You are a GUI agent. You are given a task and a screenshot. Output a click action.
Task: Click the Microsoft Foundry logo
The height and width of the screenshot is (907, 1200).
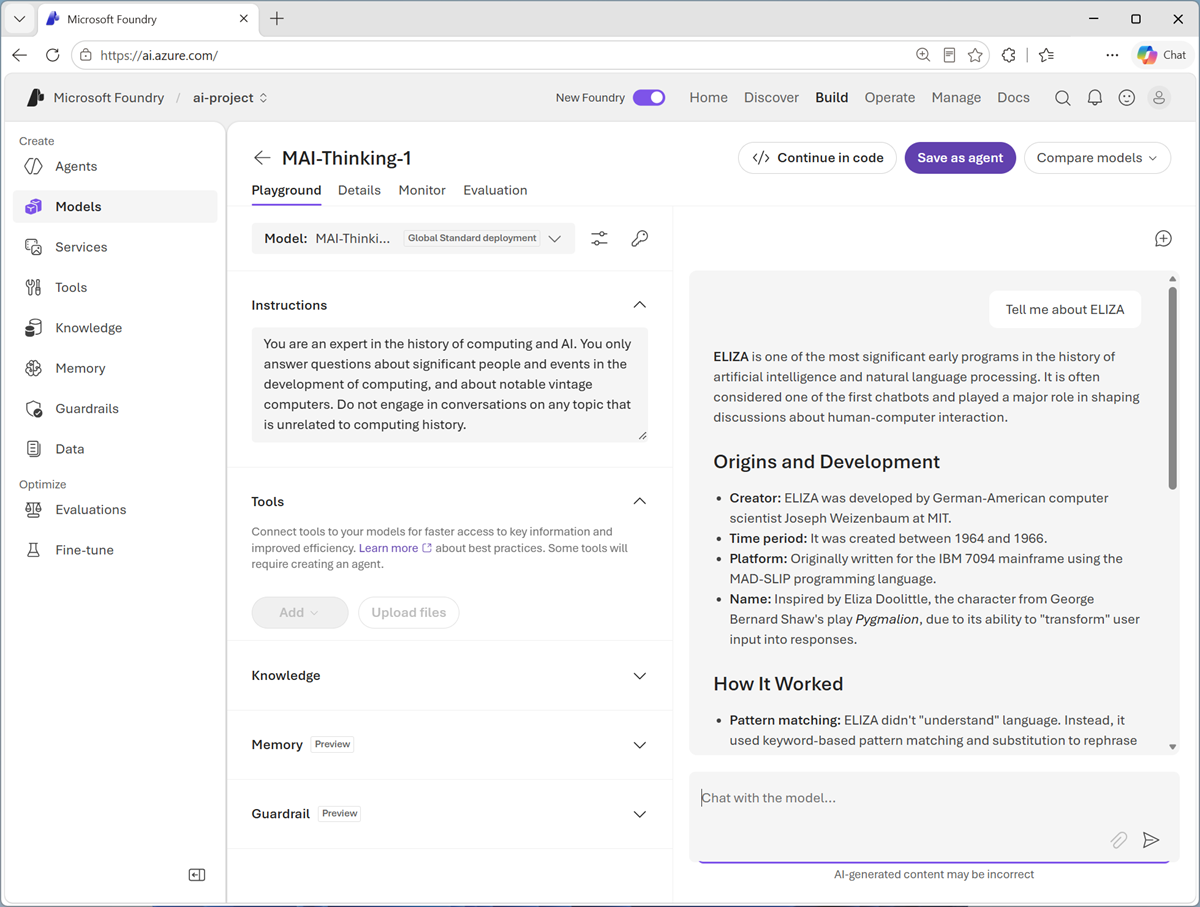point(35,98)
